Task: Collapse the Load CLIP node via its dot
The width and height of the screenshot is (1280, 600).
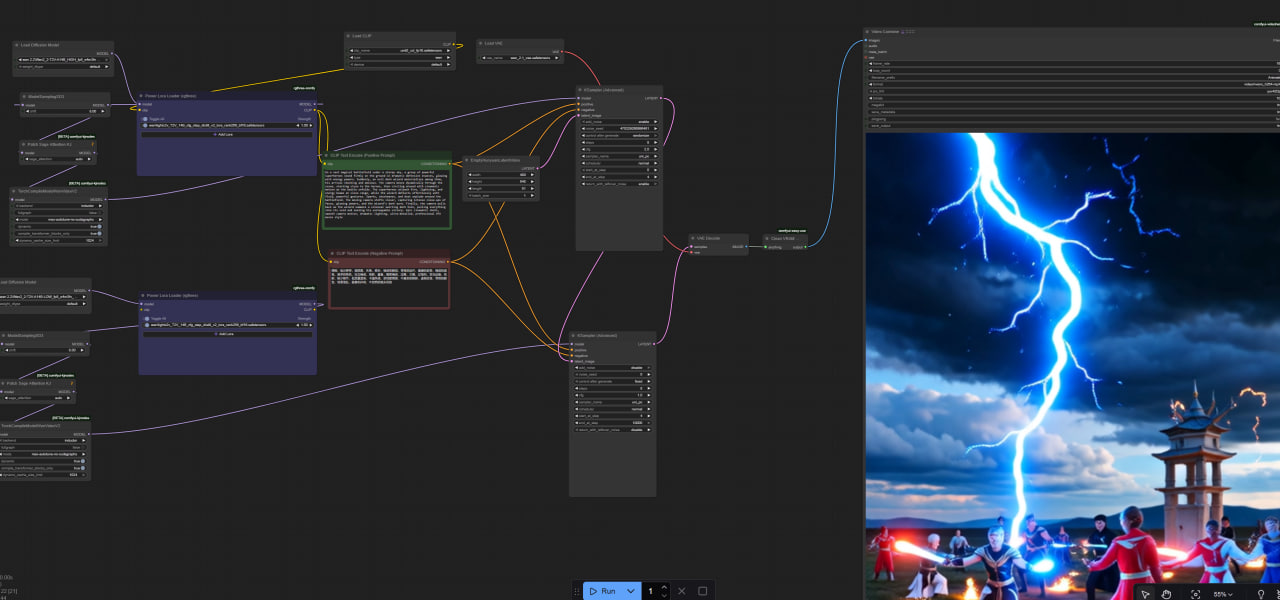Action: pyautogui.click(x=348, y=36)
